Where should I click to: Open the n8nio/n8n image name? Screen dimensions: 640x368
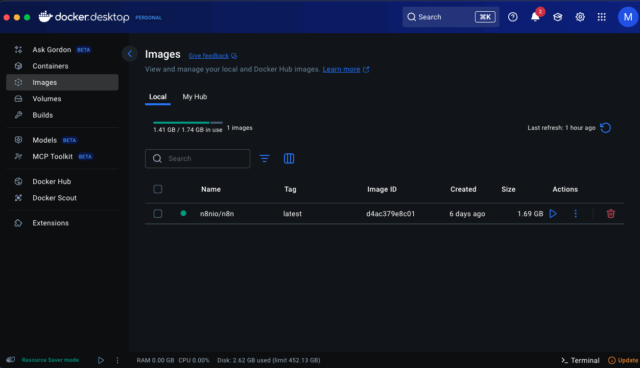[217, 214]
